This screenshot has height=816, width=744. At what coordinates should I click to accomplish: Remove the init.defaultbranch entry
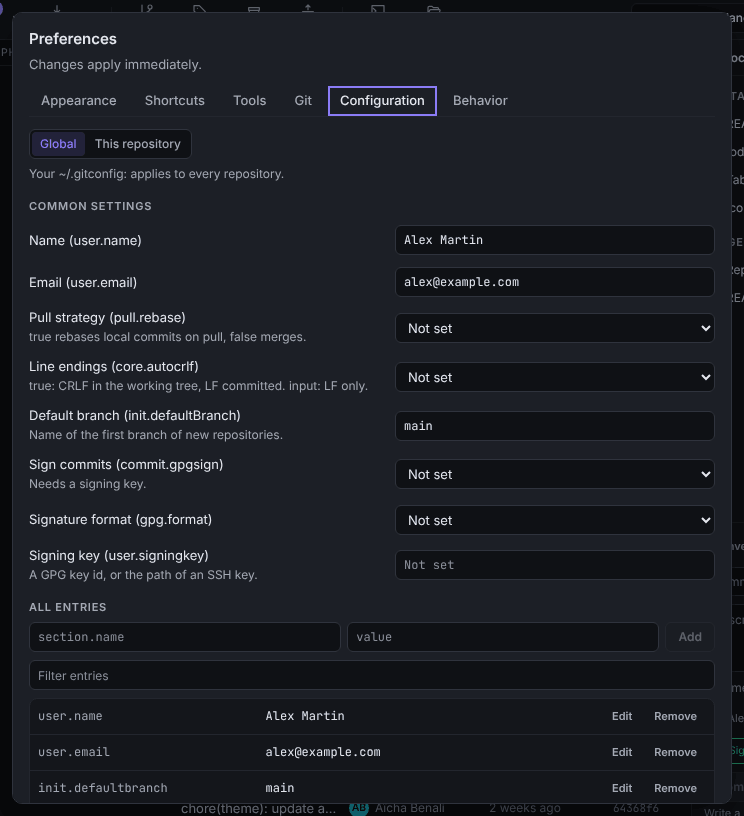pyautogui.click(x=675, y=788)
